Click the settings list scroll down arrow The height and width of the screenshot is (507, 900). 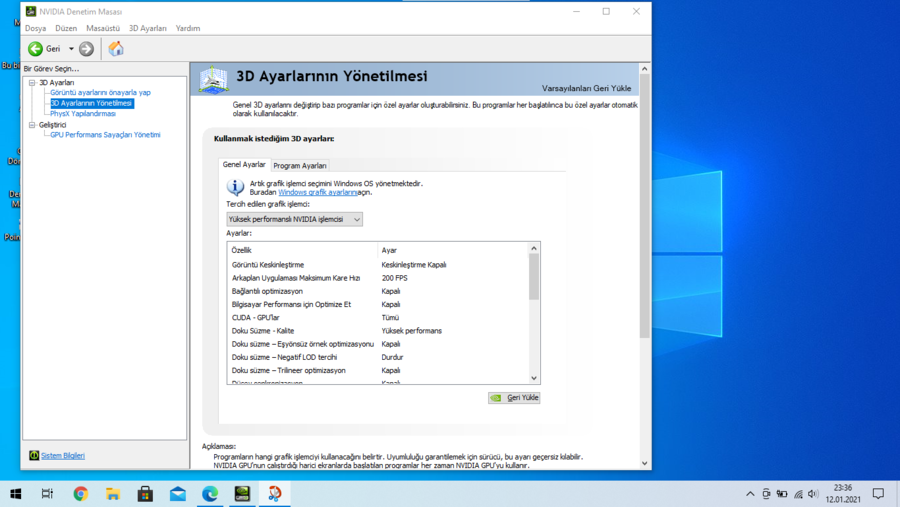point(534,378)
